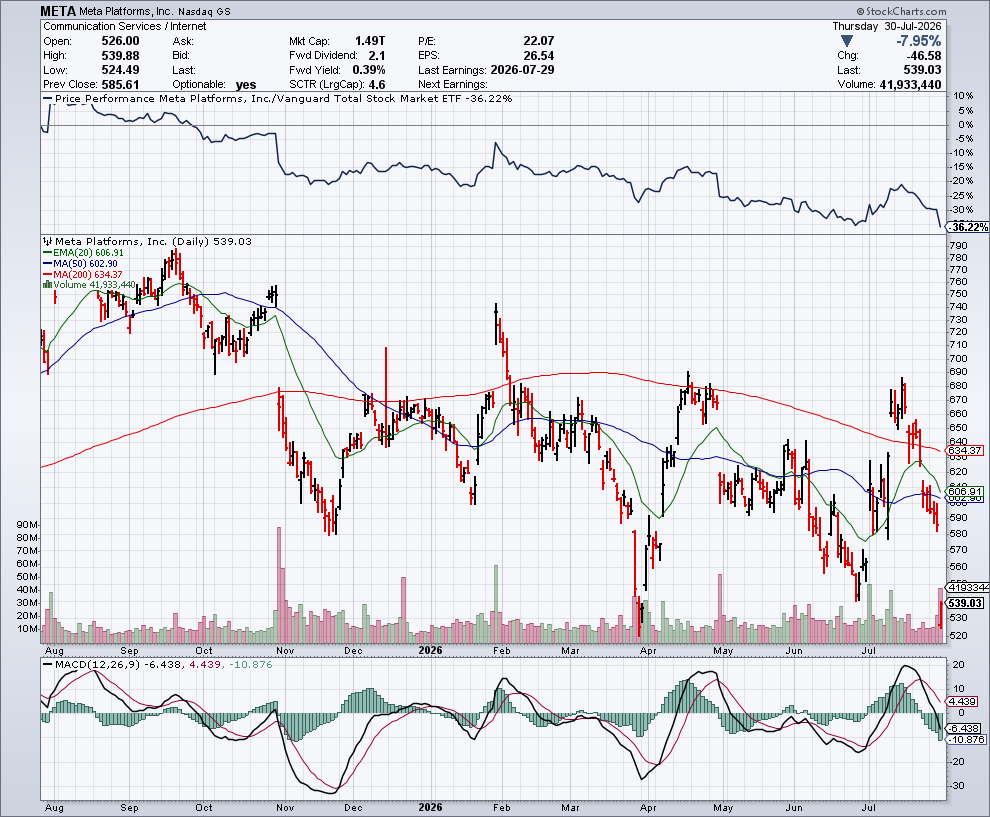
Task: Click the red 634.37 MA(200) price tag
Action: tap(965, 450)
